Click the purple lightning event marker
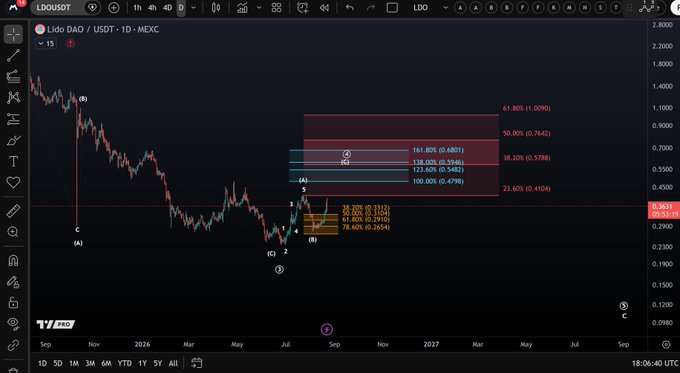680x373 pixels. 327,329
